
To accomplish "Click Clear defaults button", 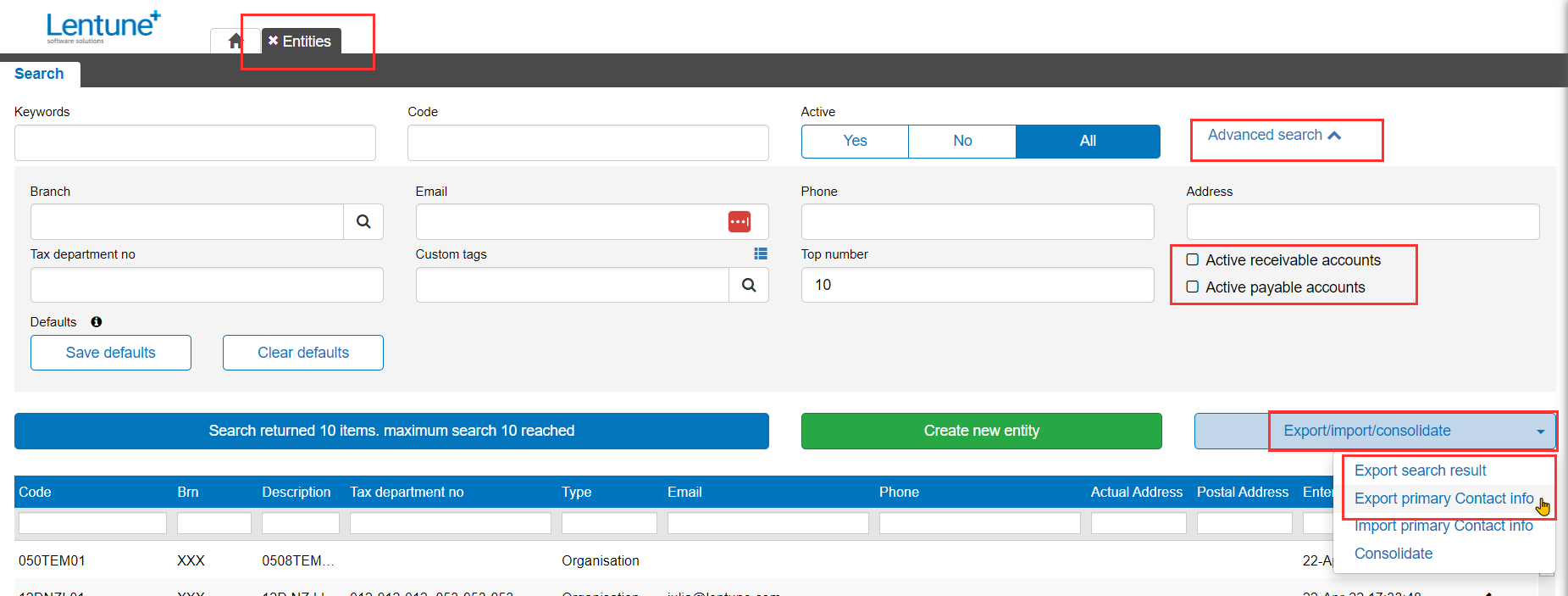I will coord(303,353).
